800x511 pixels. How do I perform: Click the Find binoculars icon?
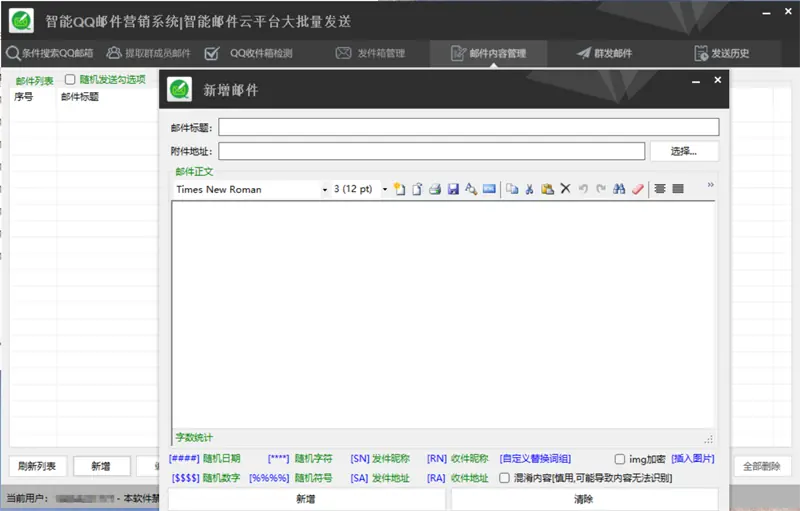click(619, 189)
